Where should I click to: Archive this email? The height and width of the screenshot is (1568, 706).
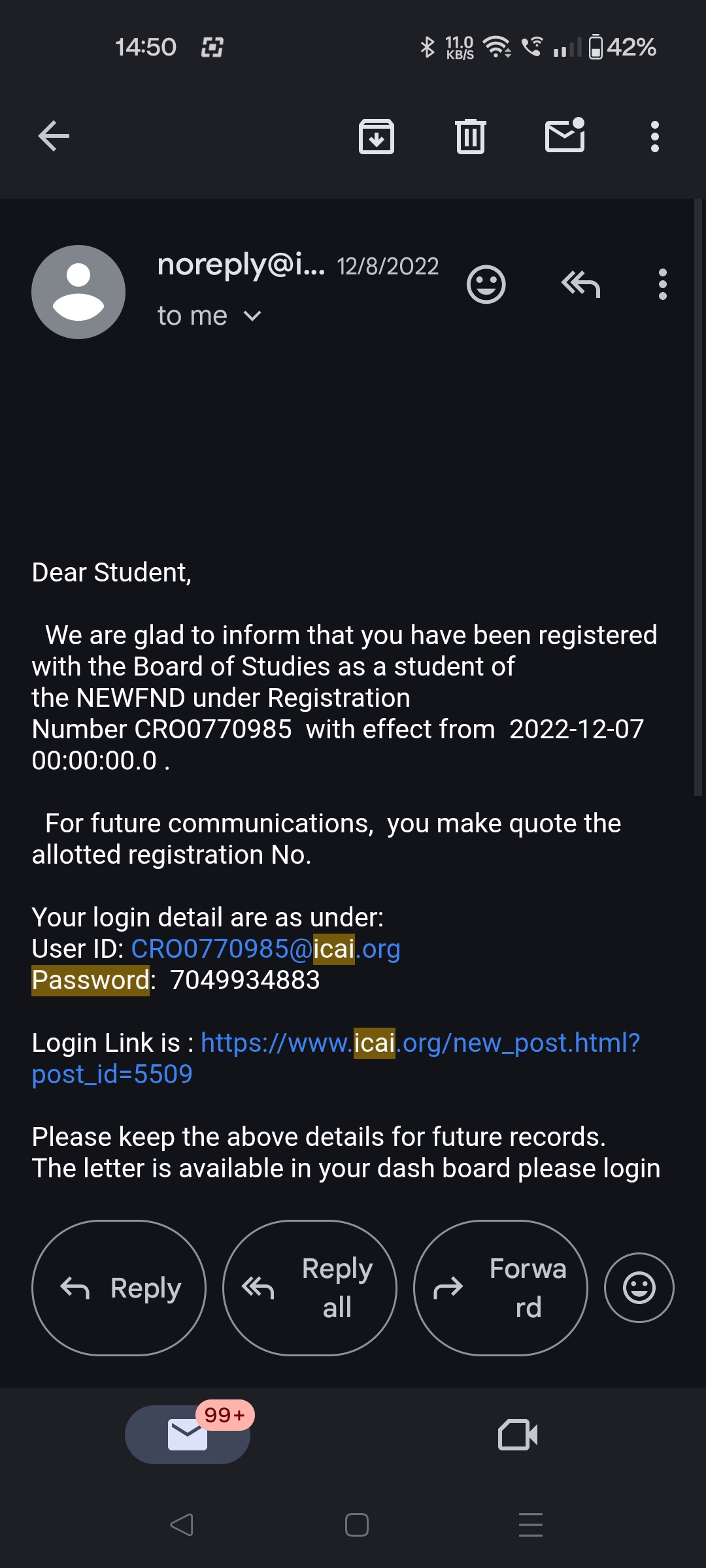coord(377,137)
